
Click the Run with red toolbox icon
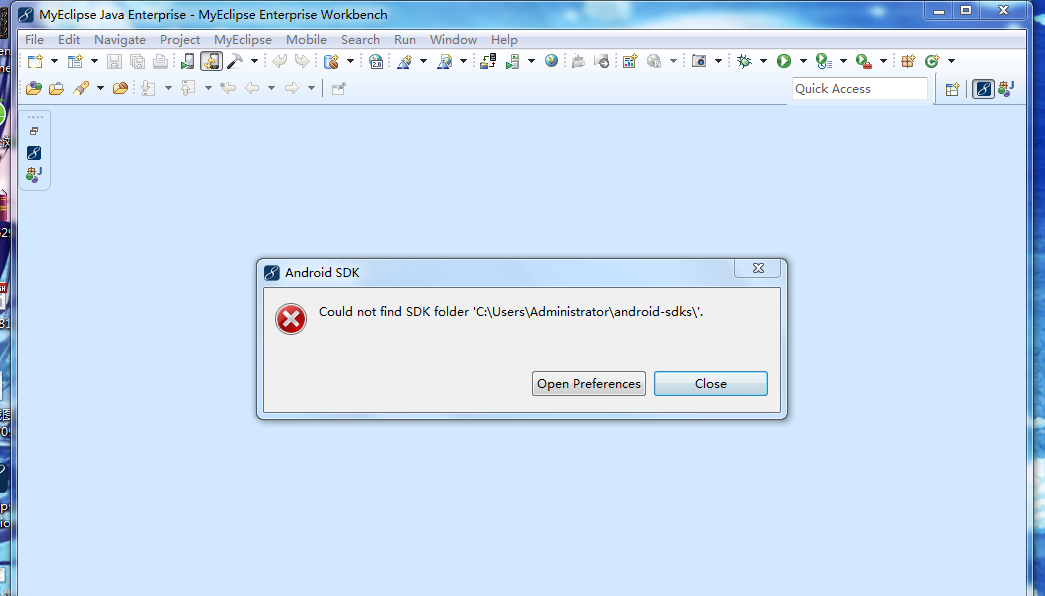click(x=864, y=61)
